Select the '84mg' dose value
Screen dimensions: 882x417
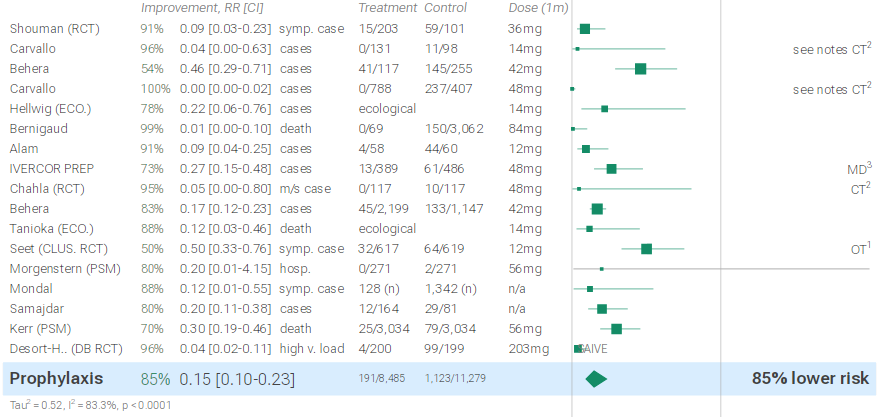pyautogui.click(x=525, y=128)
